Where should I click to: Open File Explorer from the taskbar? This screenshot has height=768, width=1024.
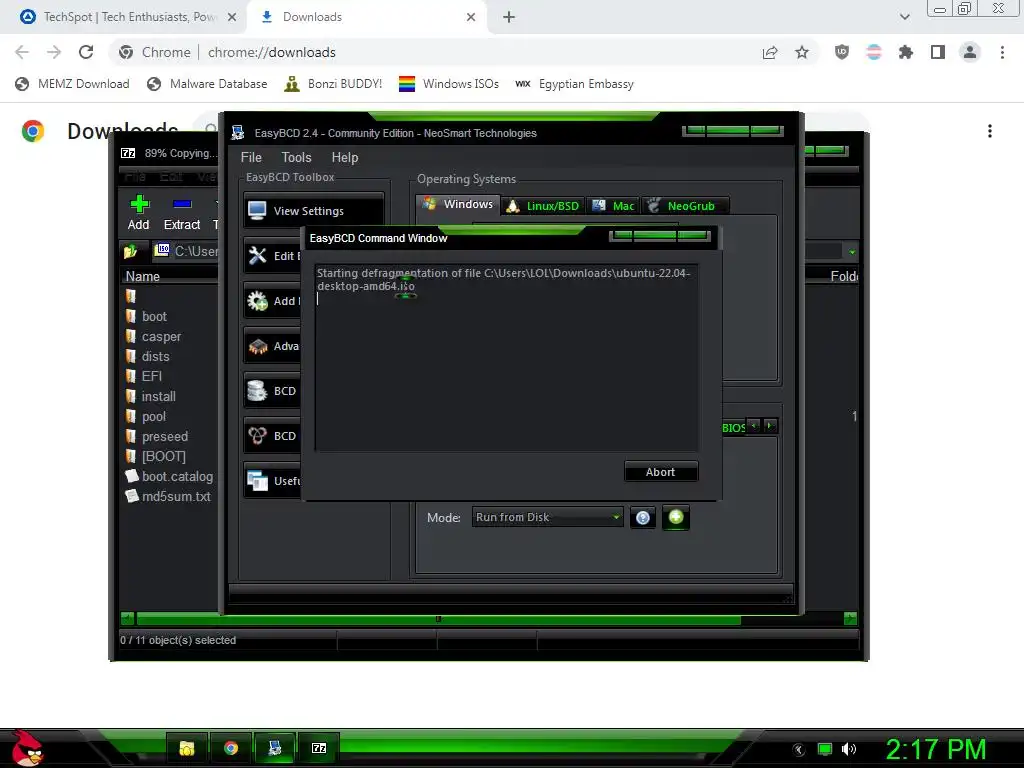pyautogui.click(x=187, y=748)
